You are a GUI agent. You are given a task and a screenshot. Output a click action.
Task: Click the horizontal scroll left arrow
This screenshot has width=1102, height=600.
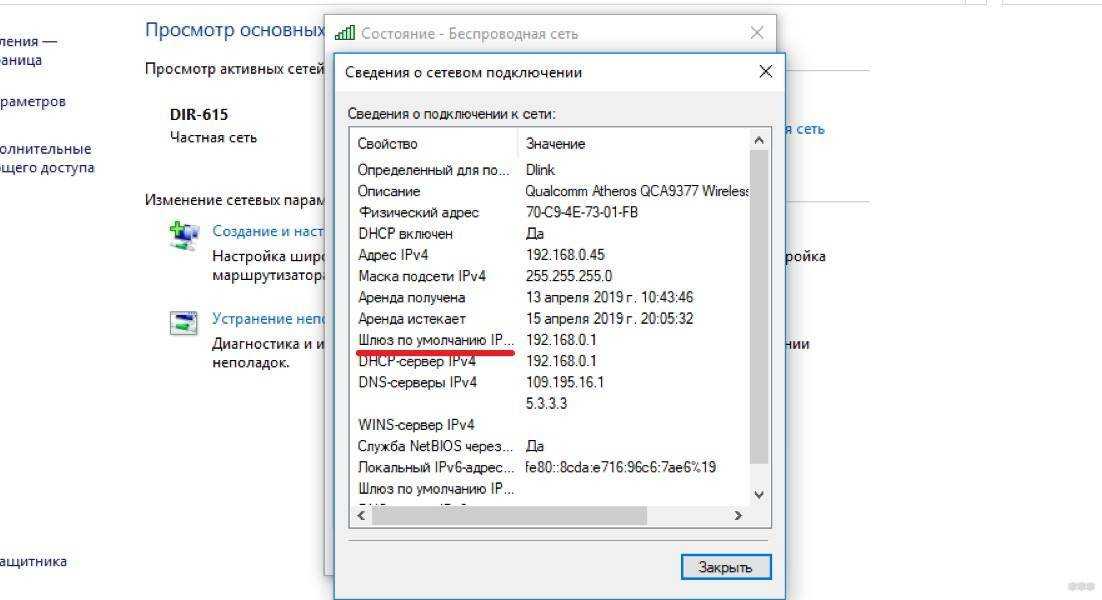tap(360, 516)
